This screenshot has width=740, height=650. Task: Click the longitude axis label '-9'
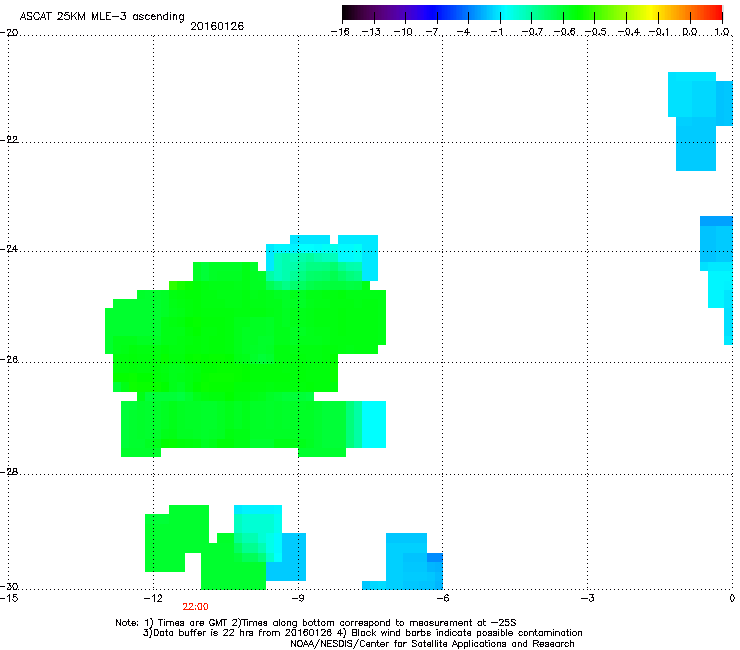point(297,598)
